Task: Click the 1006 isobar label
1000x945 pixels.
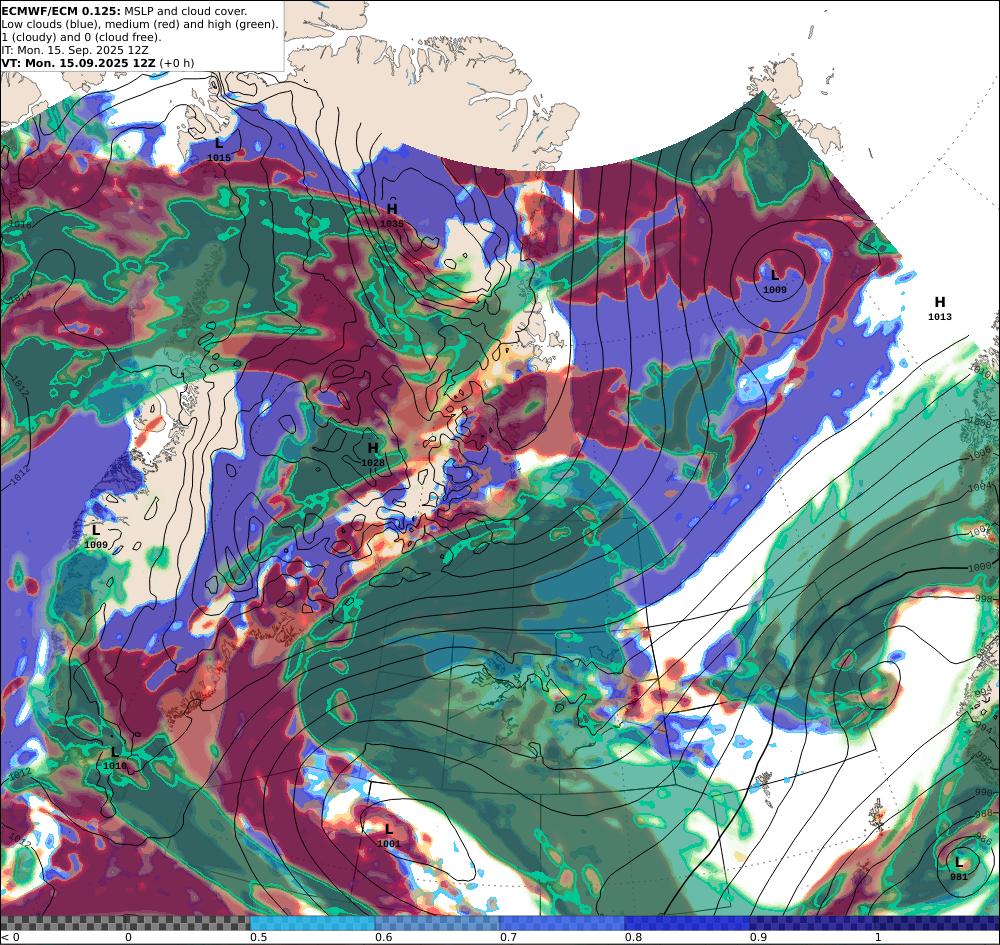Action: tap(980, 456)
